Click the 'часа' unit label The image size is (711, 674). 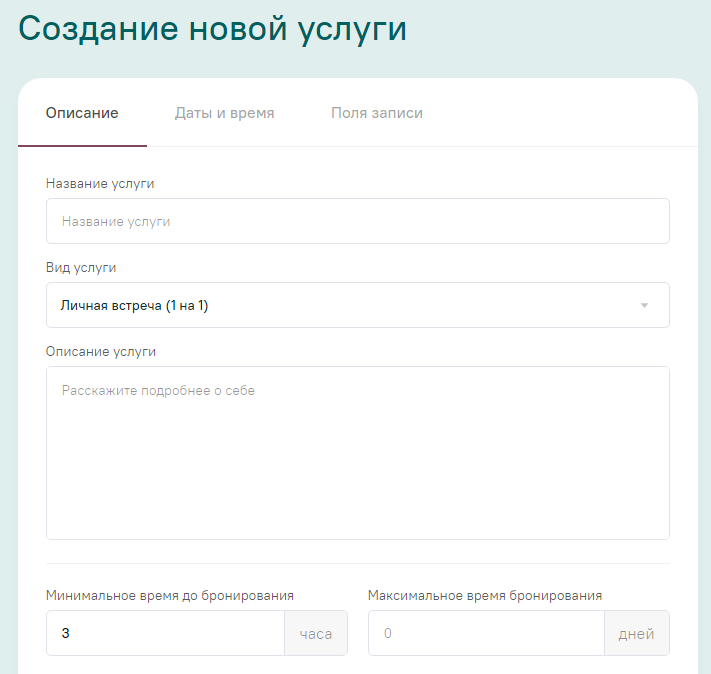(316, 633)
